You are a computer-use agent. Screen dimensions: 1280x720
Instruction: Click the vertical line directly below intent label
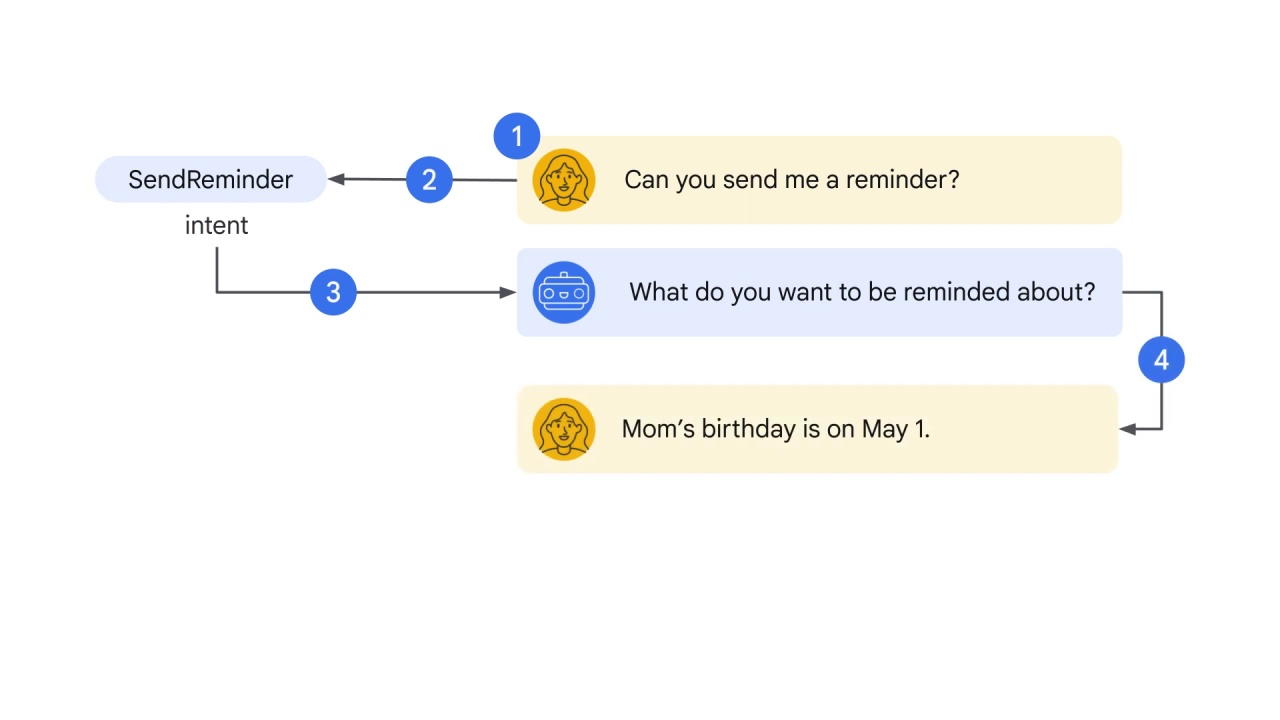(x=216, y=270)
